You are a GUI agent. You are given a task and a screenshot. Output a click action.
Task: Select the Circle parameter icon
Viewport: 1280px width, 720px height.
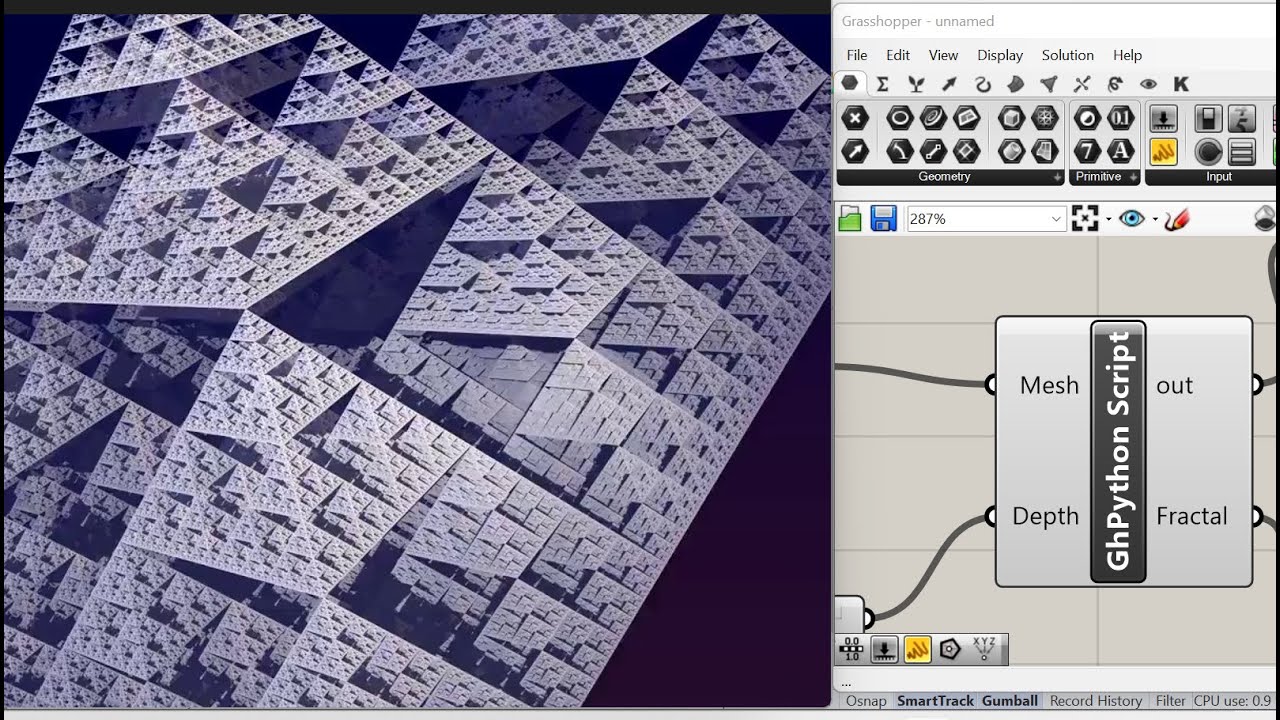(900, 119)
